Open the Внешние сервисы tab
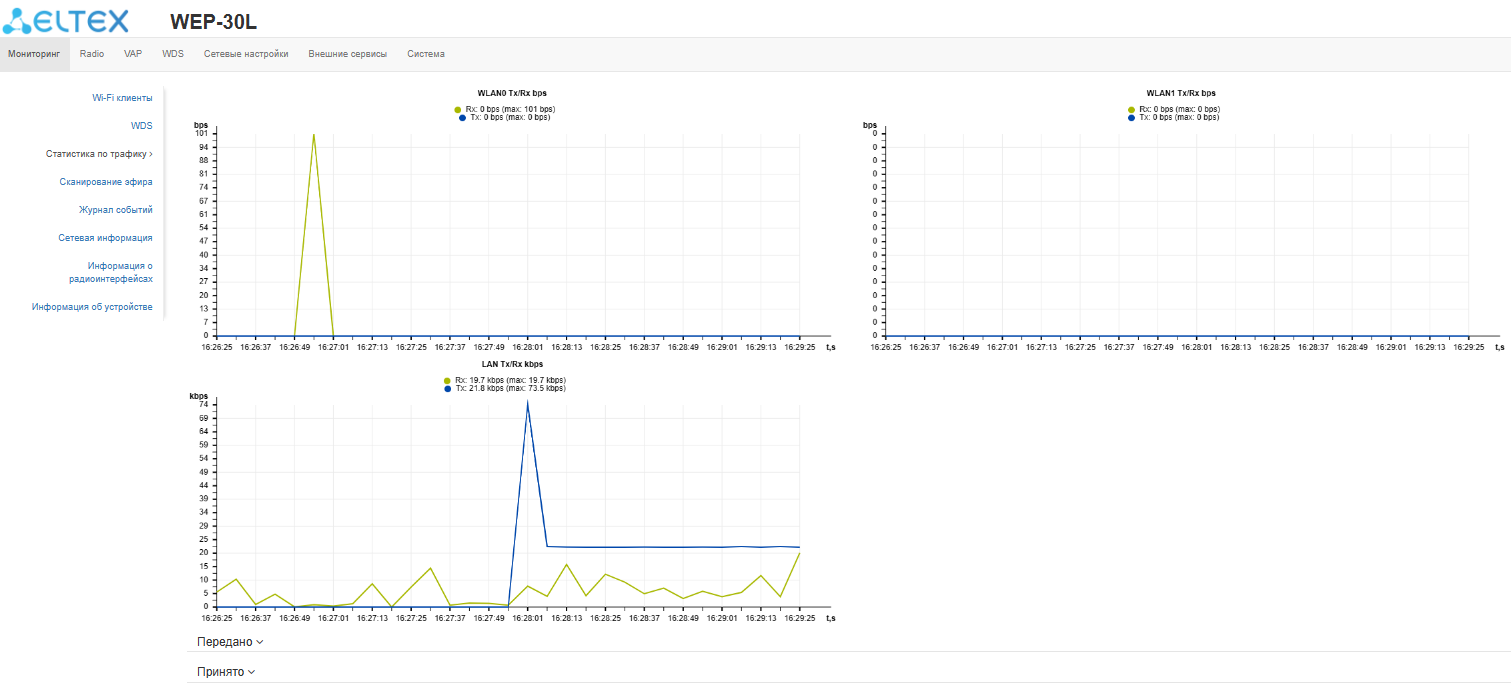 pos(348,54)
